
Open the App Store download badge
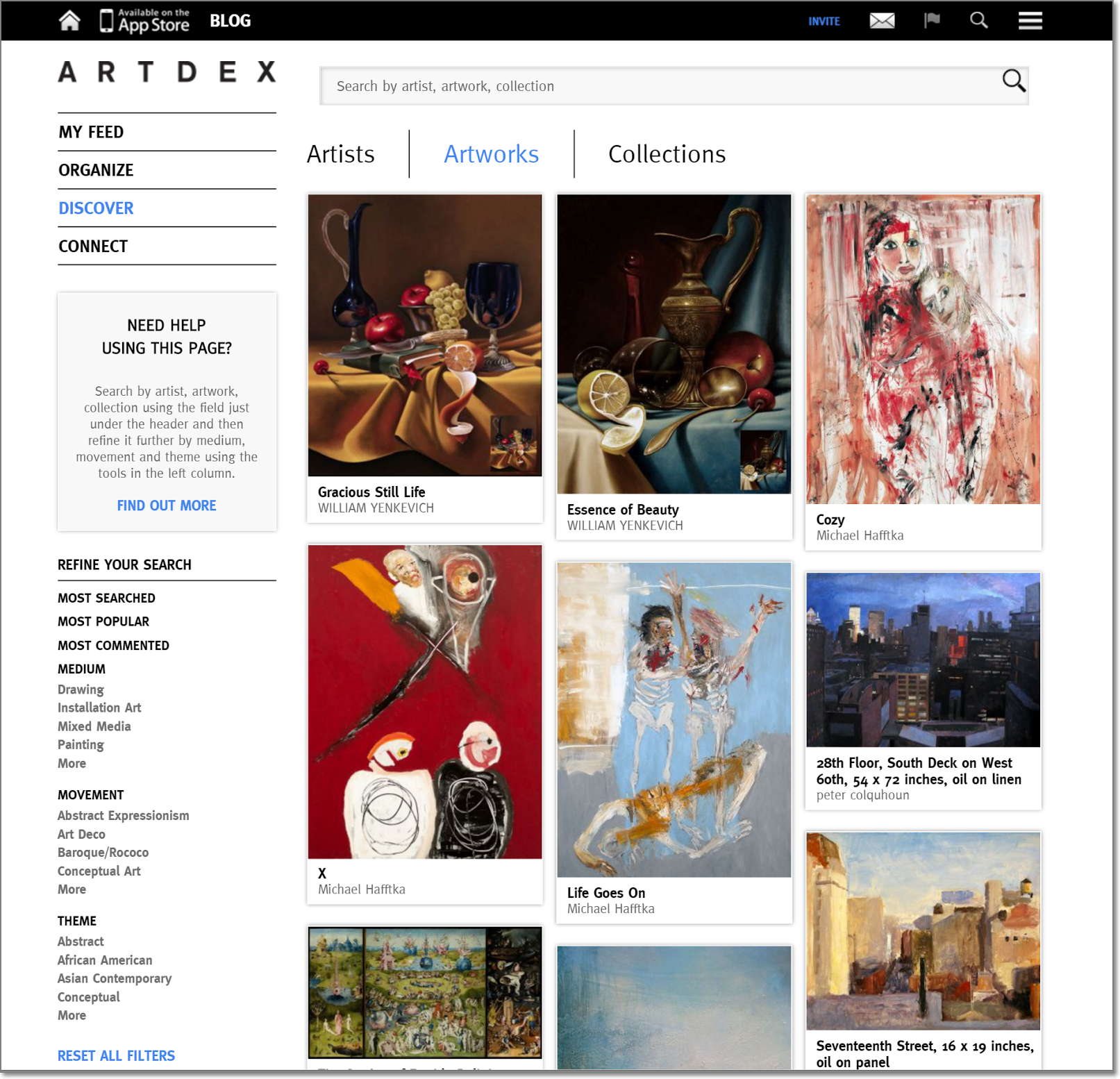pos(145,21)
